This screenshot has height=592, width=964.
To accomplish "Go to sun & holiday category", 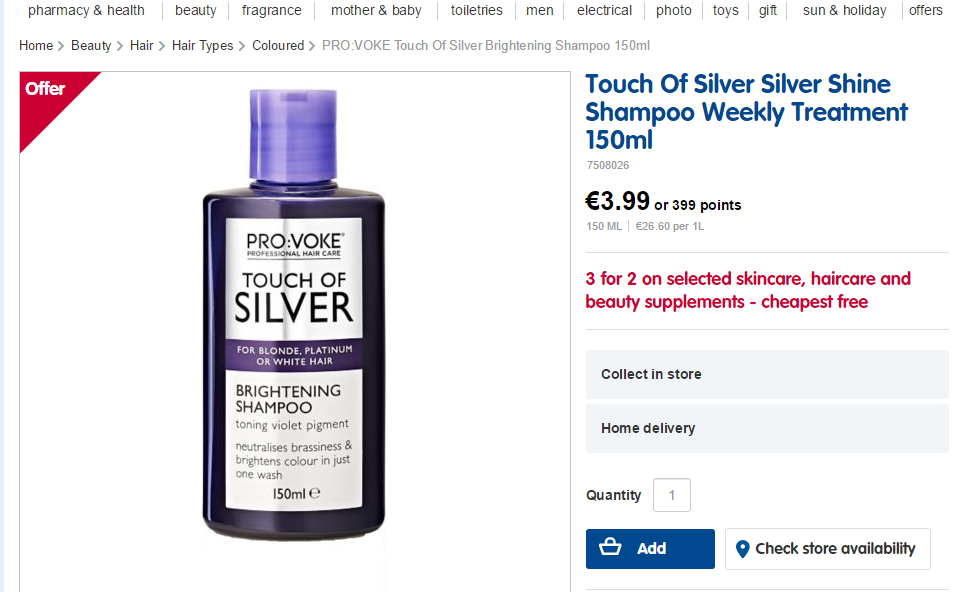I will 844,11.
